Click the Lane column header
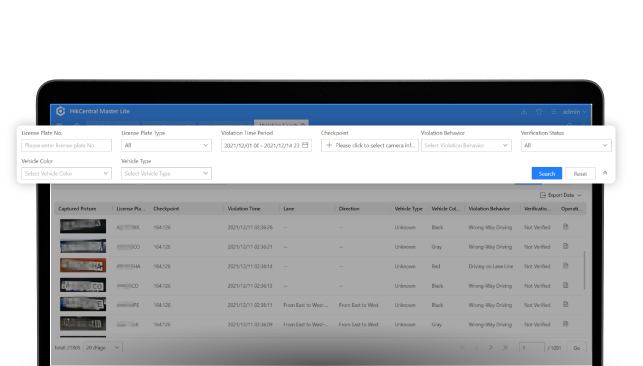This screenshot has width=643, height=366. pyautogui.click(x=289, y=209)
